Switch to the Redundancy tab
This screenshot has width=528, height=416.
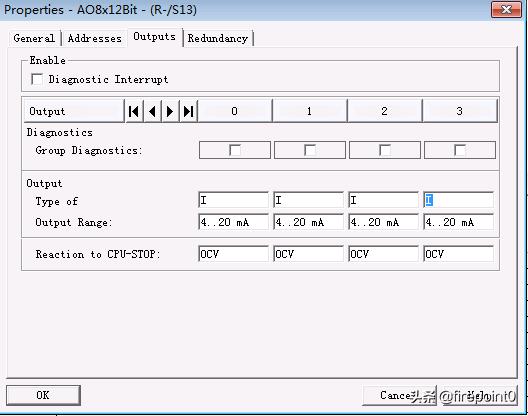[x=218, y=38]
